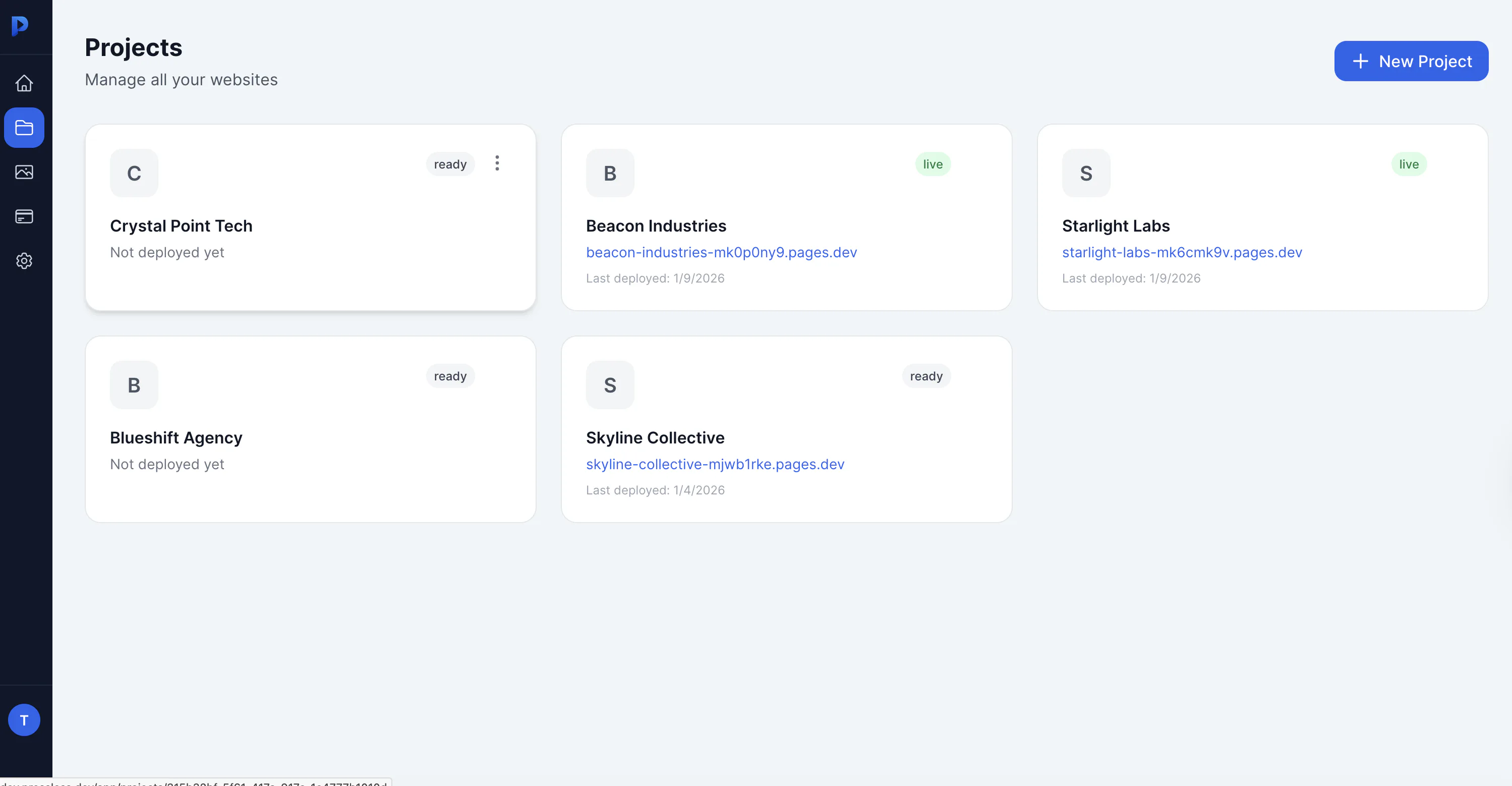Open the Crystal Point Tech project card
The height and width of the screenshot is (786, 1512).
click(311, 217)
